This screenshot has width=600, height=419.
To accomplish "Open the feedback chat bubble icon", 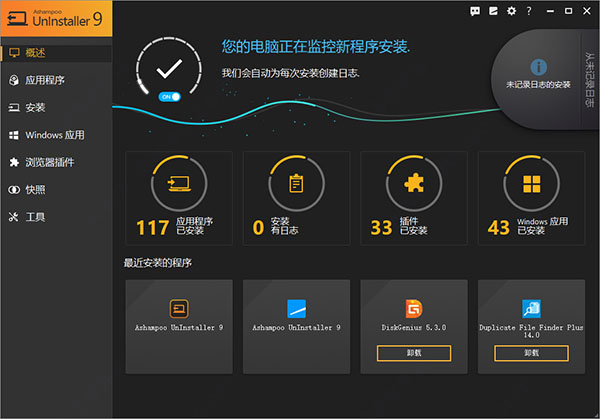I will [475, 11].
